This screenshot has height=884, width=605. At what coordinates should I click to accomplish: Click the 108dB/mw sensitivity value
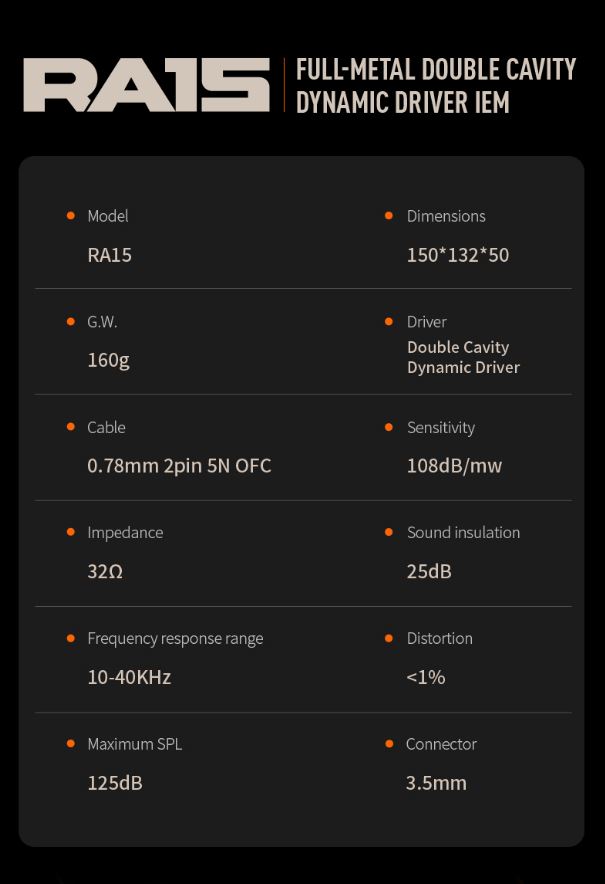[454, 466]
